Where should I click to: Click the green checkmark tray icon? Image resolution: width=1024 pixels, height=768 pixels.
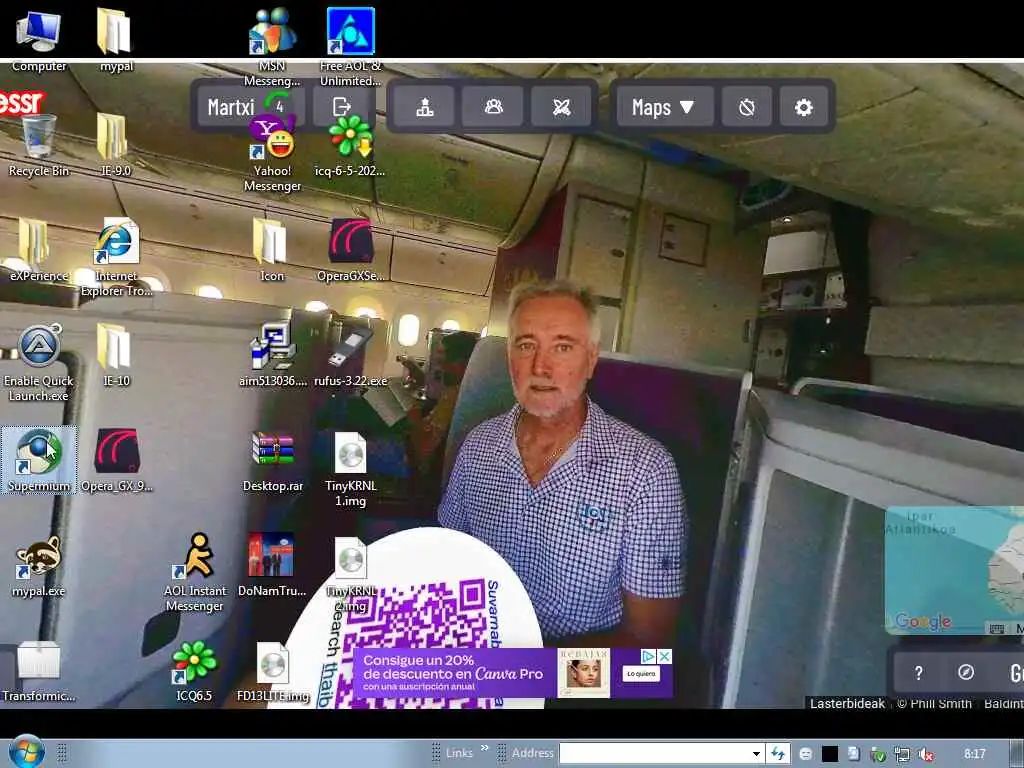(x=878, y=754)
